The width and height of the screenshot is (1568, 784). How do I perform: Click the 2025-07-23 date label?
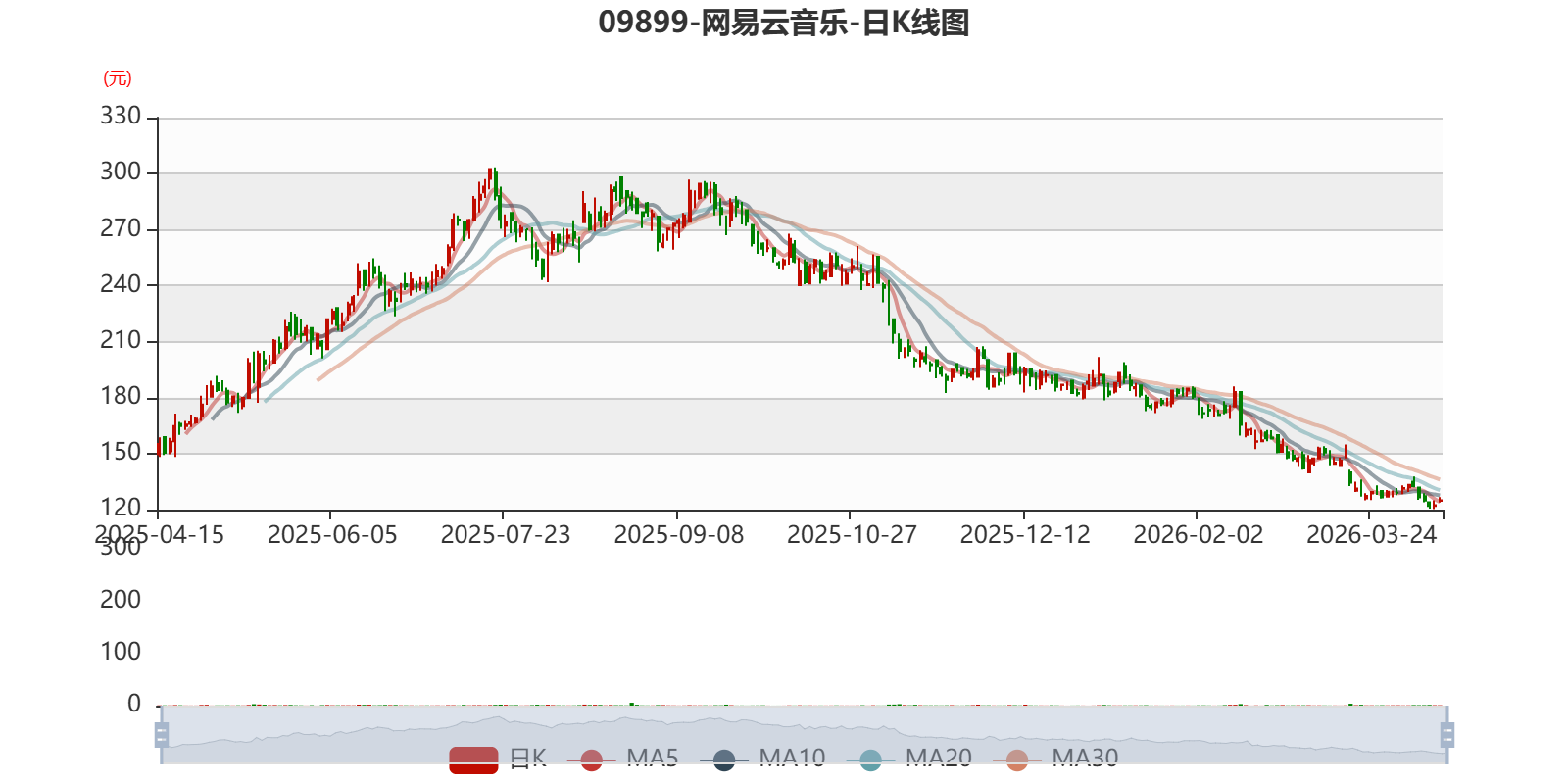click(506, 535)
